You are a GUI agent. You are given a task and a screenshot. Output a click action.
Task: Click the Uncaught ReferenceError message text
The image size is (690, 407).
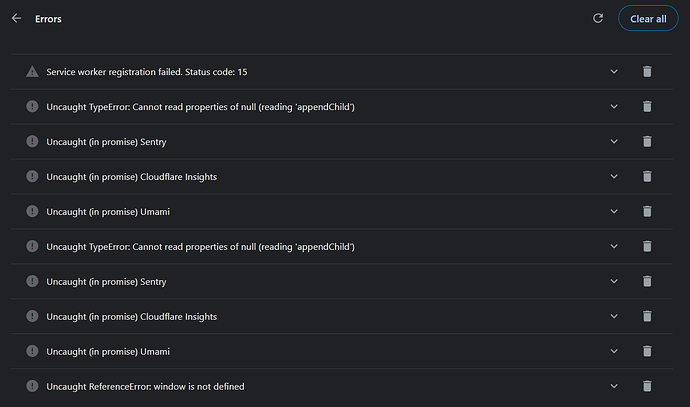pos(145,386)
